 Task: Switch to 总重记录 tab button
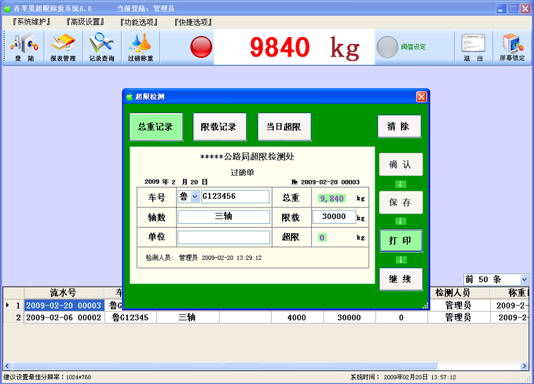(156, 127)
